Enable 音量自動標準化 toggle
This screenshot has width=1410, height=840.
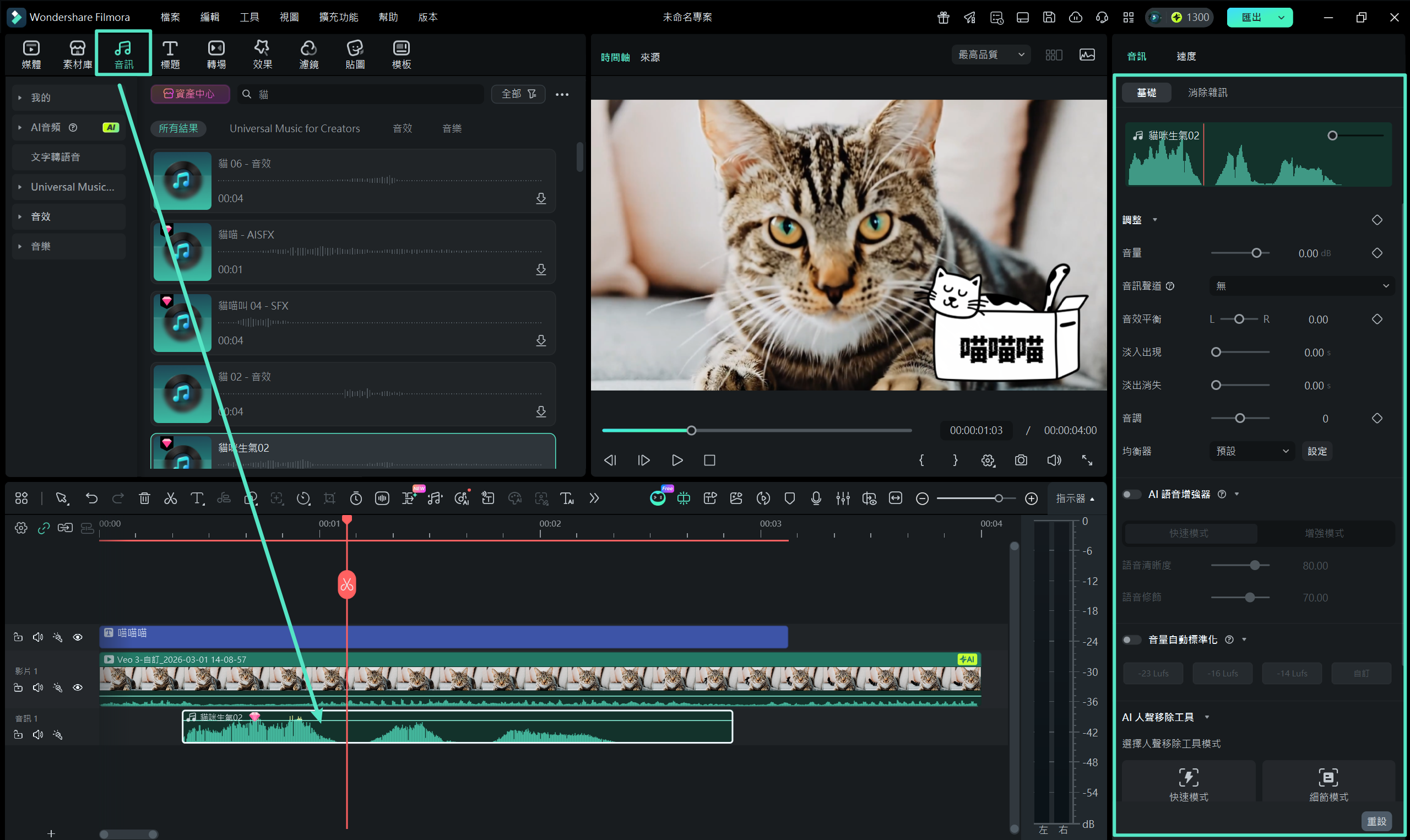1132,640
